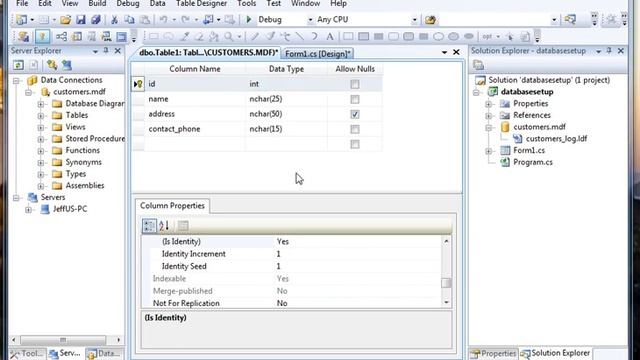Select the Stored Procedures folder
640x360 pixels.
click(95, 139)
